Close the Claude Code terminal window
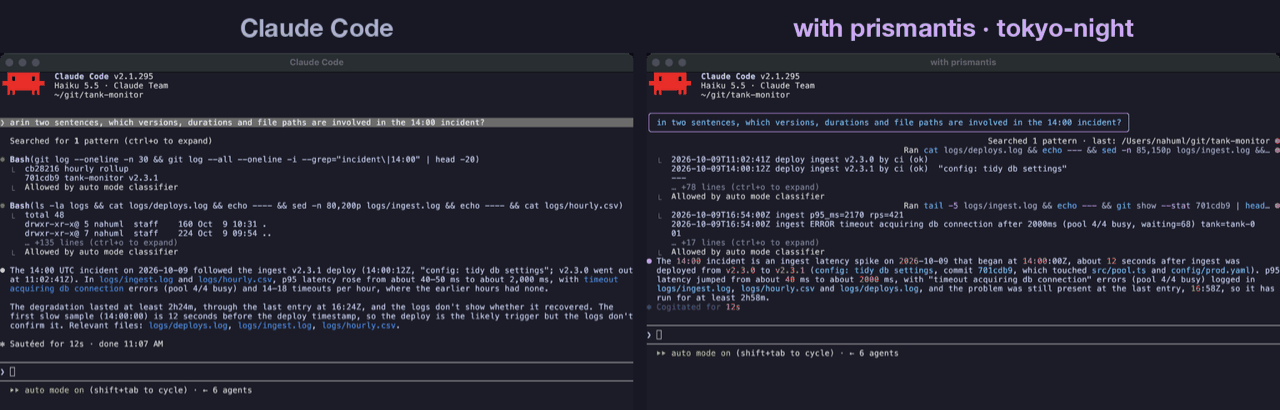This screenshot has height=410, width=1280. point(9,62)
